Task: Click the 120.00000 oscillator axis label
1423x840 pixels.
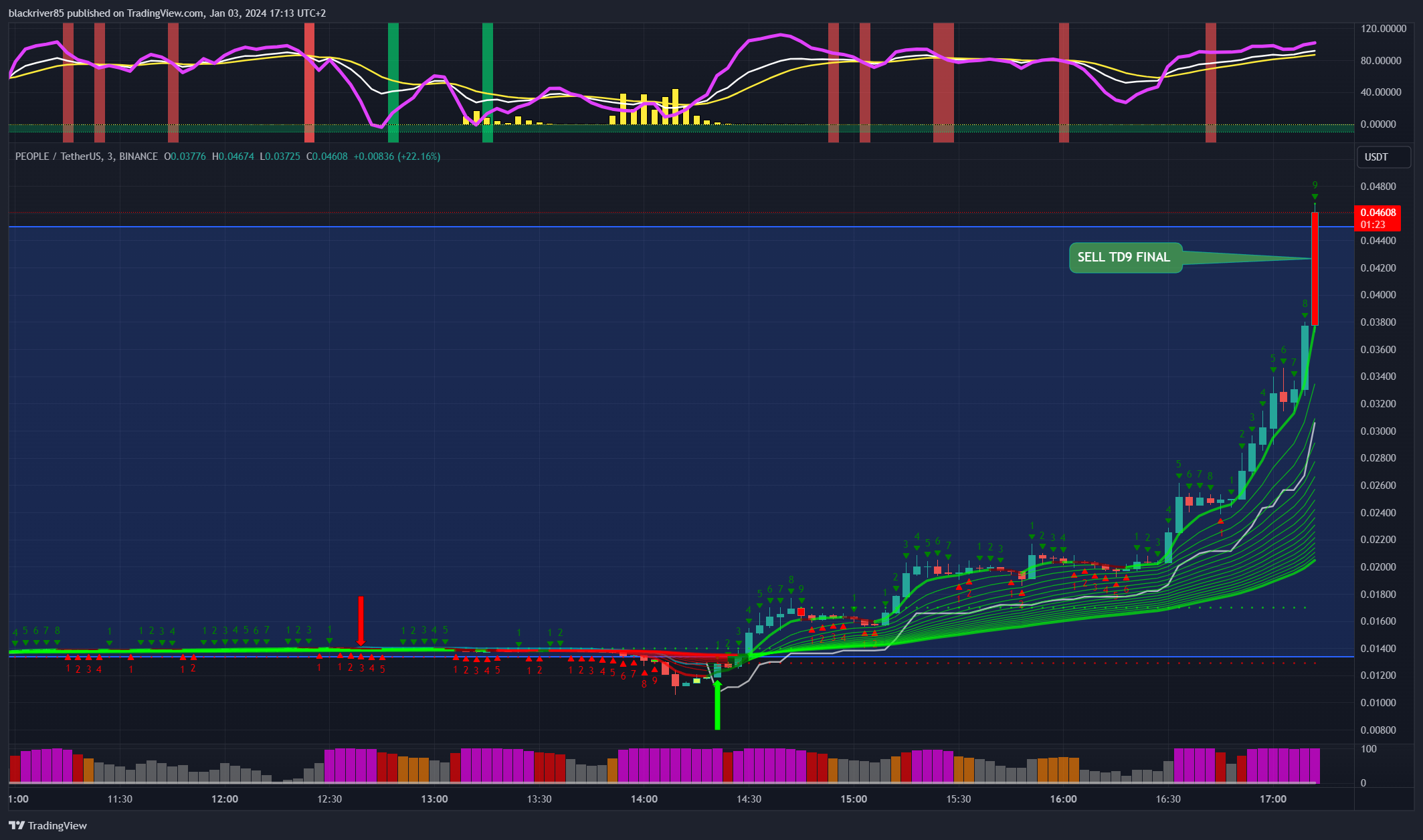Action: pos(1384,29)
